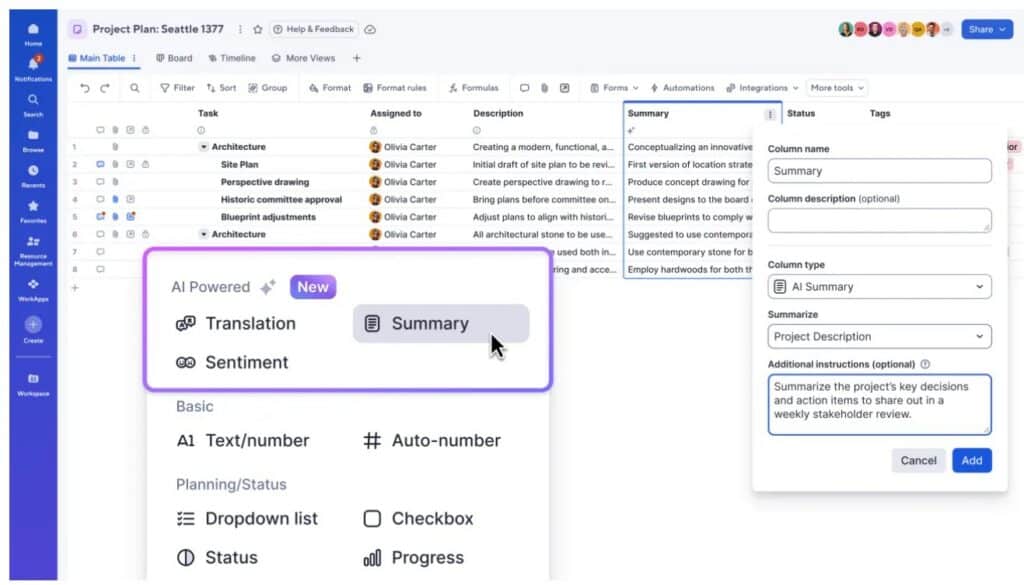This screenshot has height=585, width=1024.
Task: Open Favorites star in sidebar
Action: [x=33, y=211]
